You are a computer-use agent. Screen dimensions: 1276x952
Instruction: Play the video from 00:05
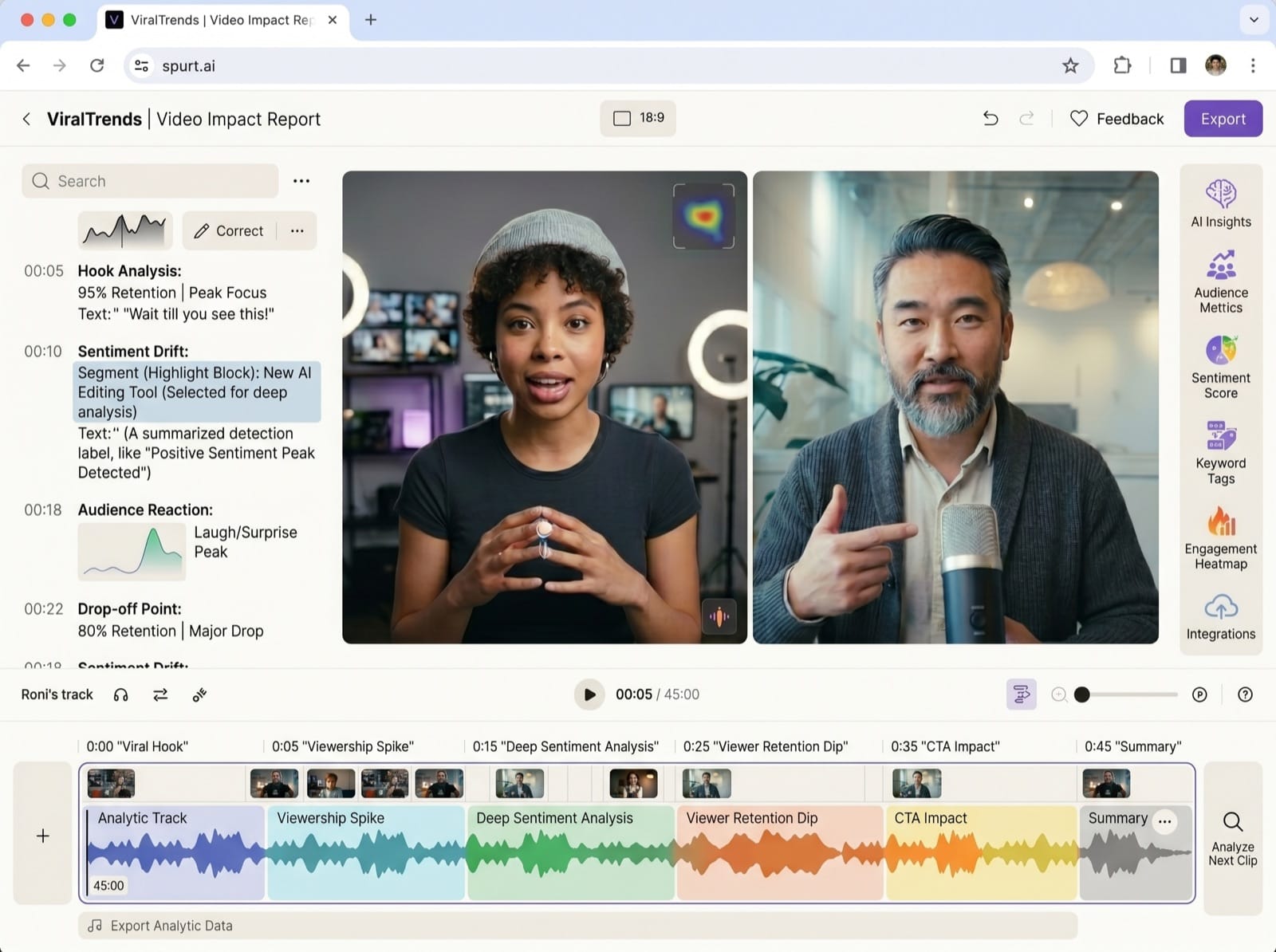pyautogui.click(x=589, y=694)
